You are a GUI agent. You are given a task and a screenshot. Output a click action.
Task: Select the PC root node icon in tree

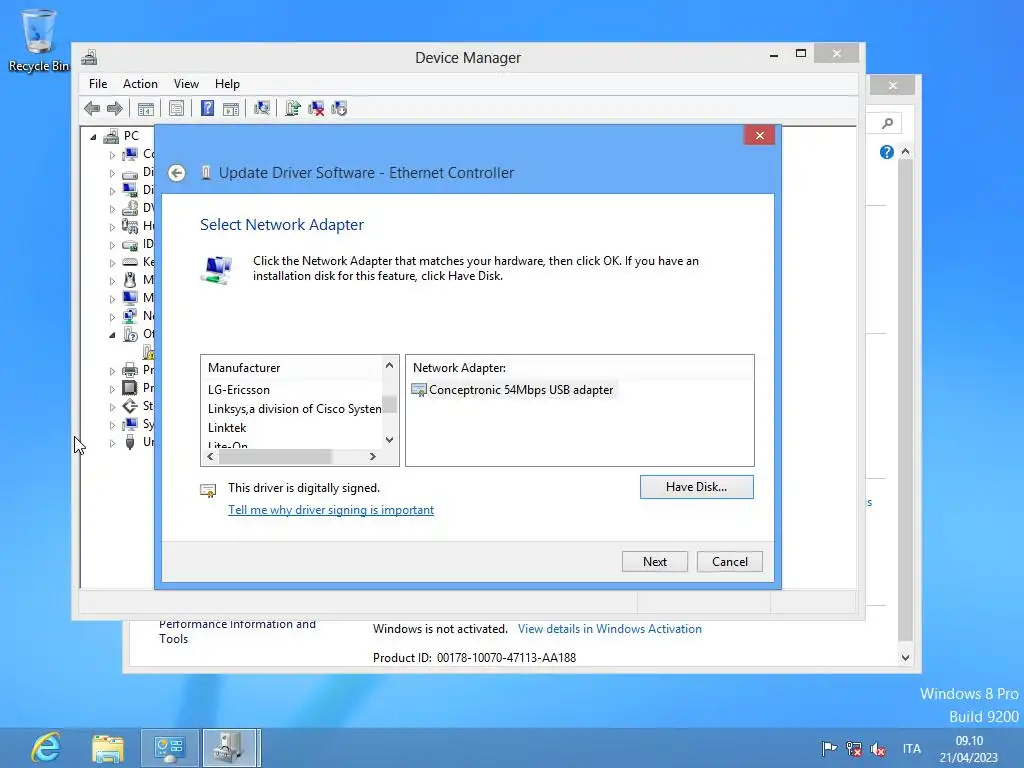pos(112,136)
